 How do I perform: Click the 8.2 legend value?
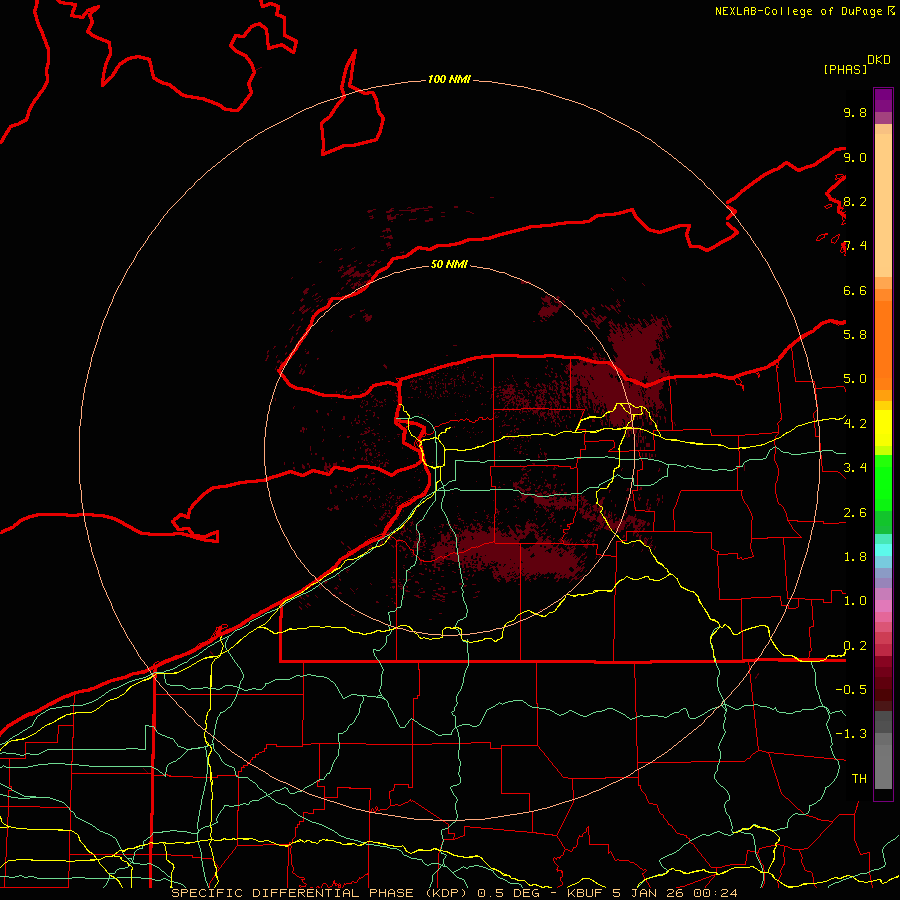click(855, 201)
